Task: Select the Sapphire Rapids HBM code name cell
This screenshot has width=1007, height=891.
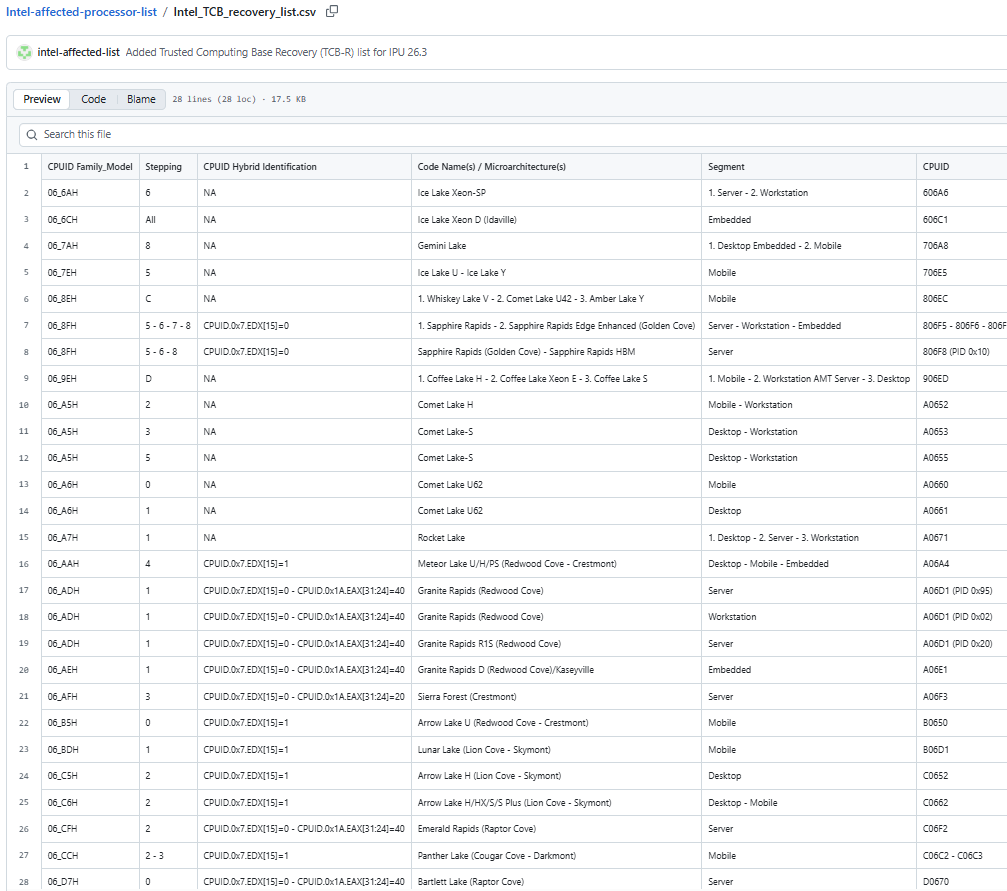Action: (x=556, y=352)
